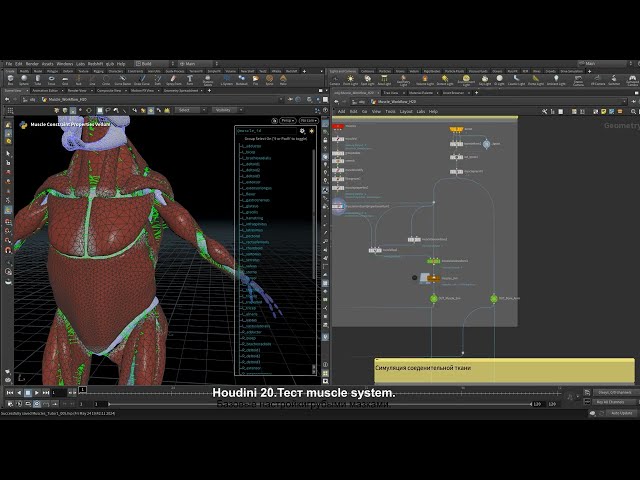Open the Build desktop dropdown
Image resolution: width=640 pixels, height=480 pixels.
pos(155,64)
